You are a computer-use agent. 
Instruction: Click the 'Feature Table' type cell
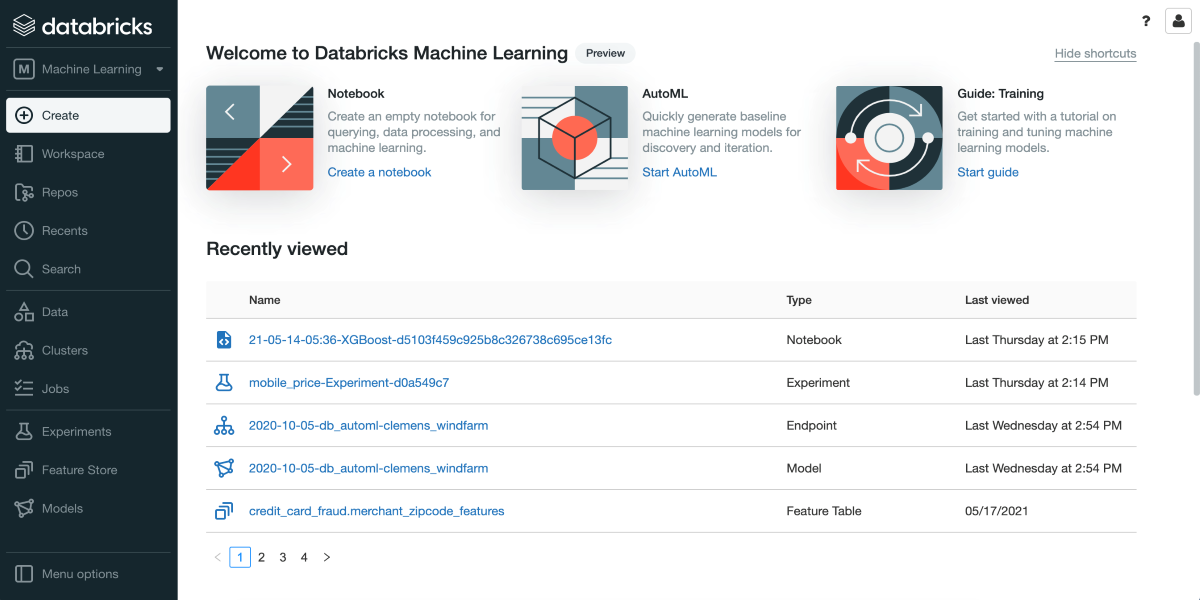point(824,511)
